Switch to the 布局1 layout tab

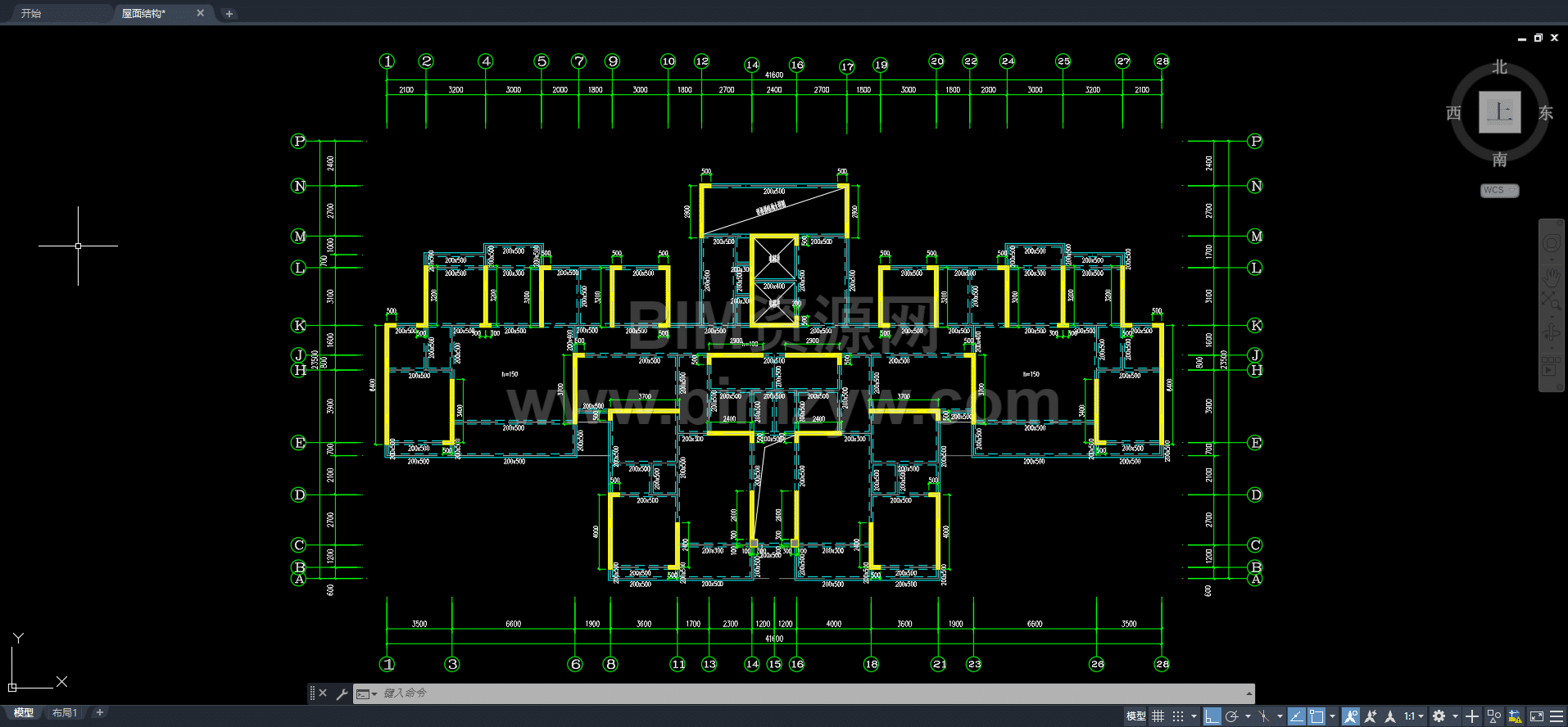(x=65, y=713)
